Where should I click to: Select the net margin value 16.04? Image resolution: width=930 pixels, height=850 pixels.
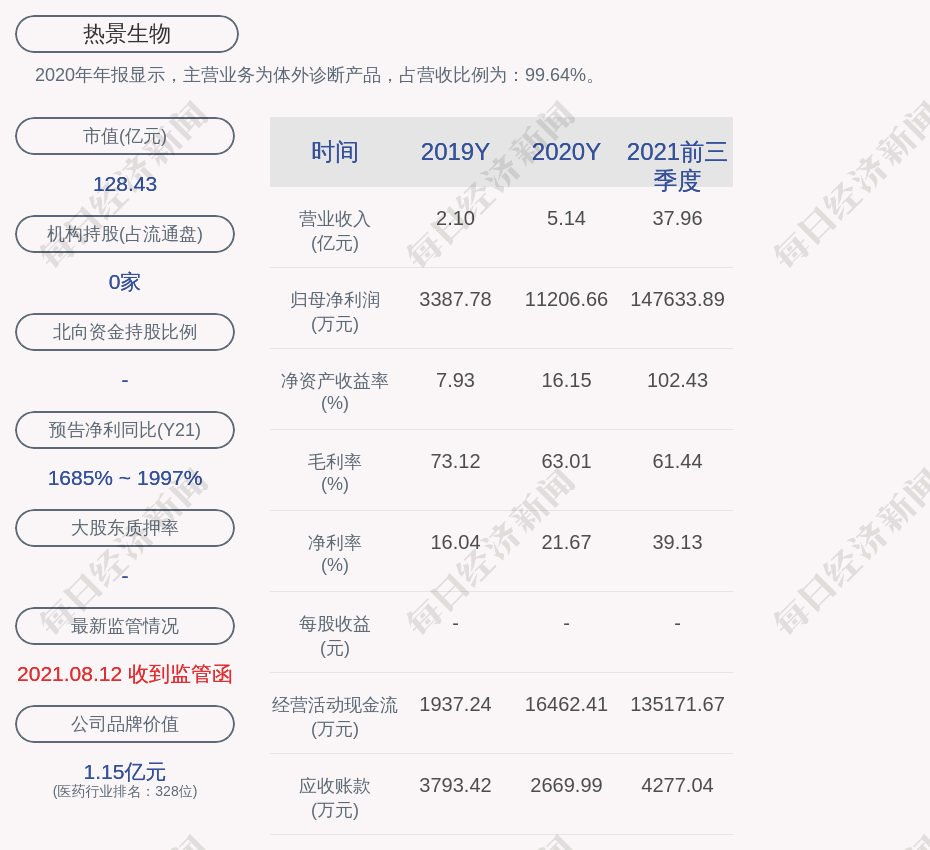pos(456,542)
